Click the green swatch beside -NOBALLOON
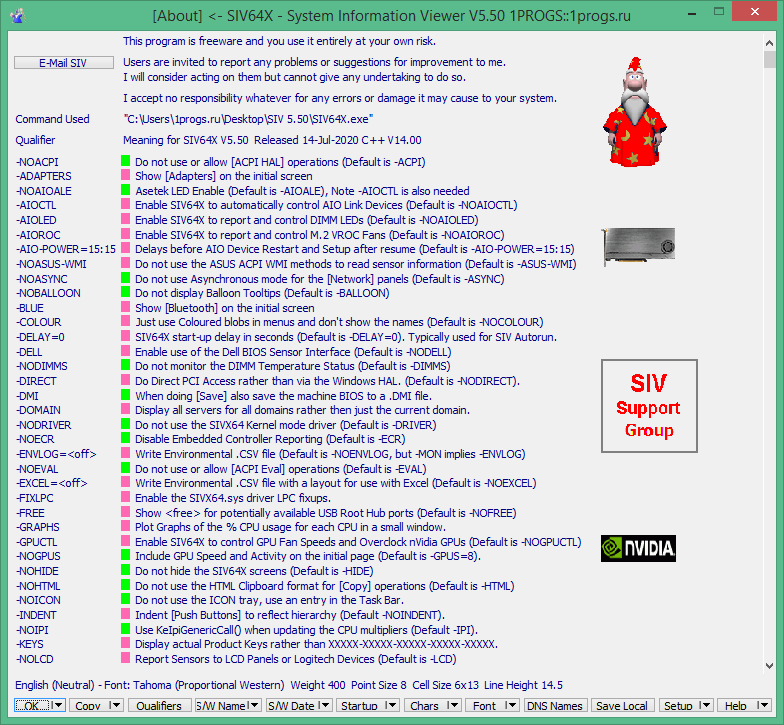Image resolution: width=784 pixels, height=725 pixels. pyautogui.click(x=126, y=292)
